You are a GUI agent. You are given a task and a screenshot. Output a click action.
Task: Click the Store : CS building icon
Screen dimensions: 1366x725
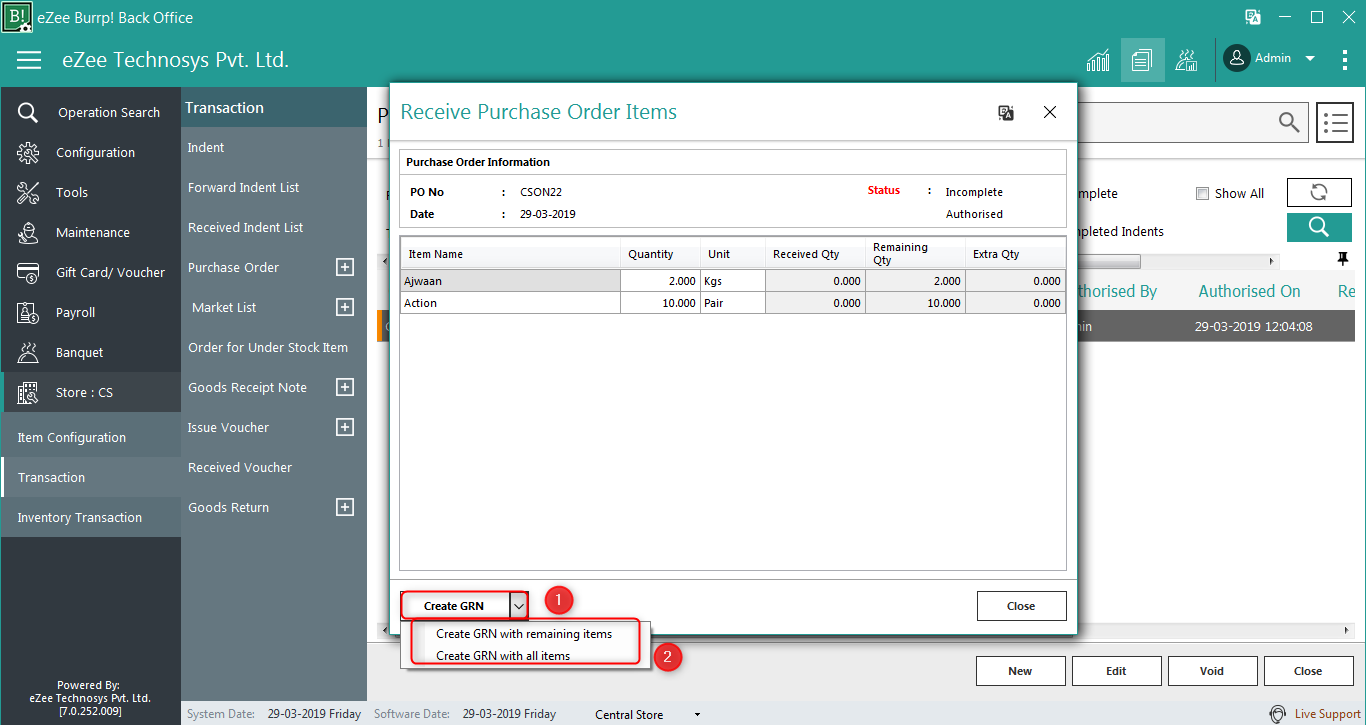(x=28, y=393)
